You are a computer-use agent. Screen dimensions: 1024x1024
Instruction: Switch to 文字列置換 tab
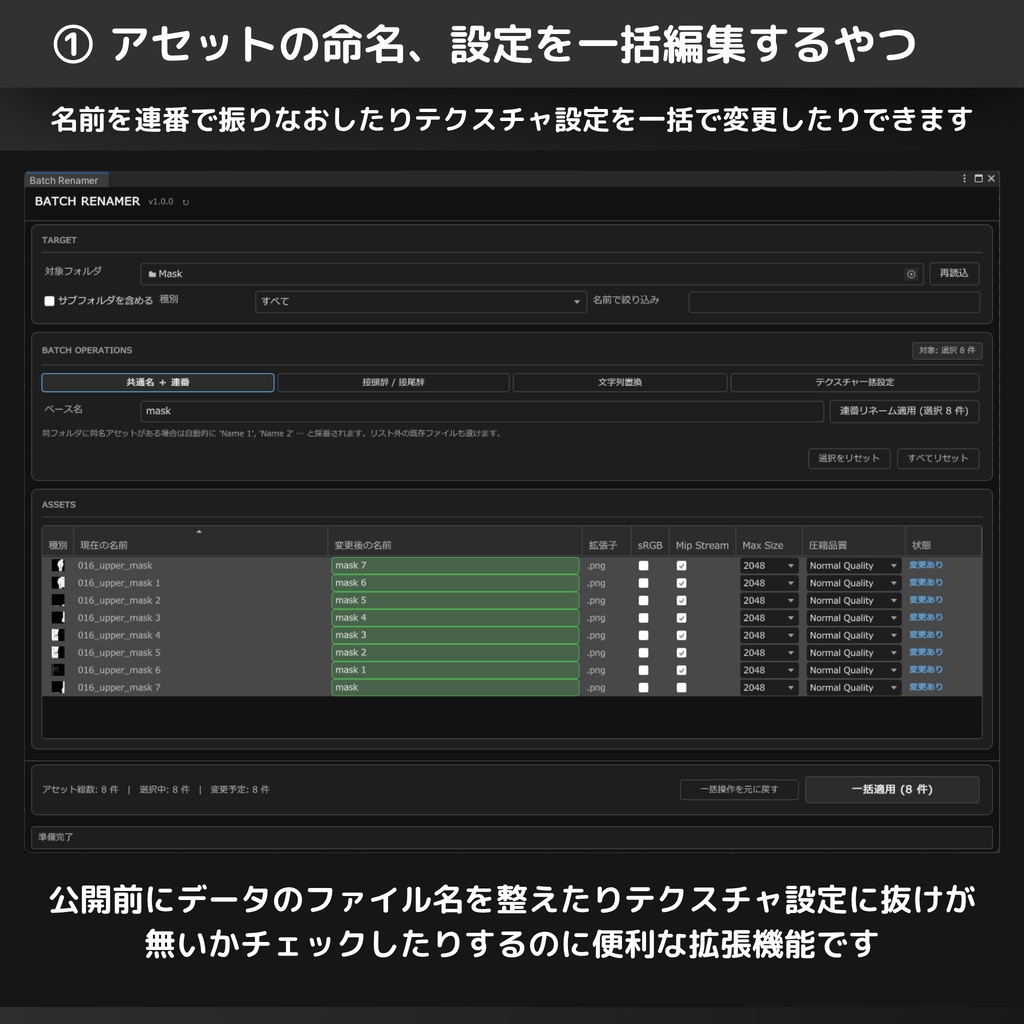[x=620, y=383]
